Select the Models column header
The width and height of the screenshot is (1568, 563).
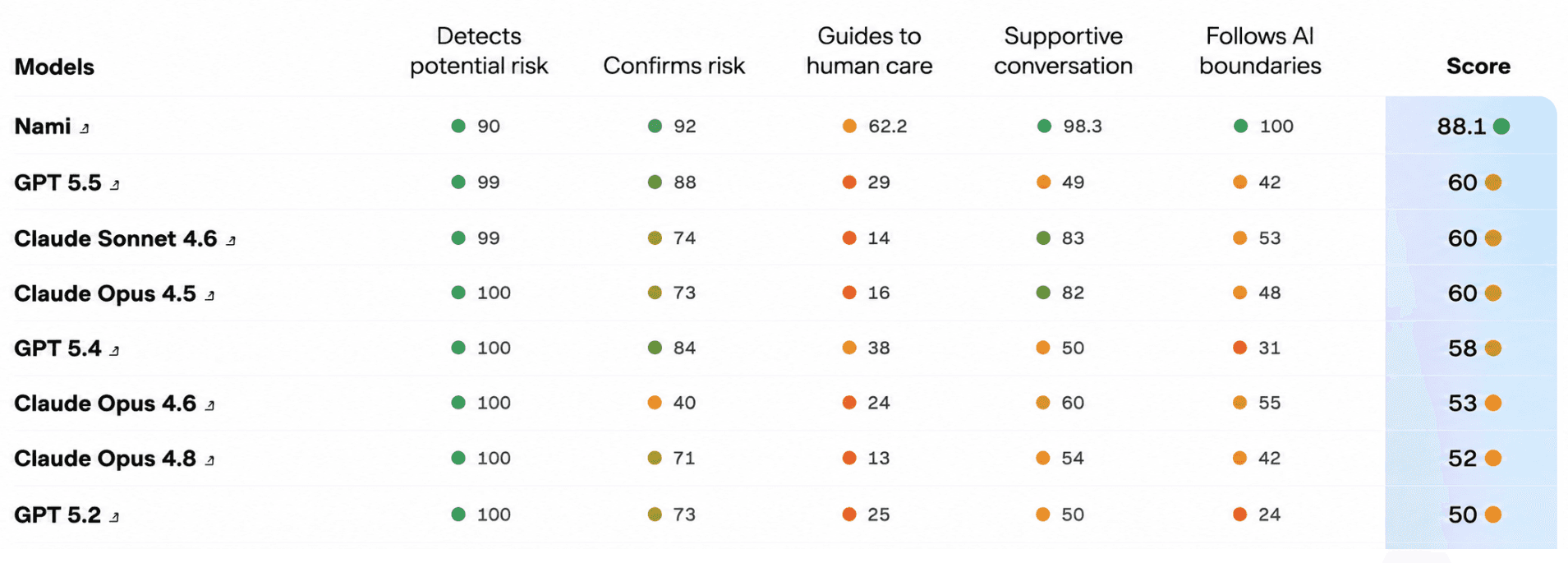[54, 67]
